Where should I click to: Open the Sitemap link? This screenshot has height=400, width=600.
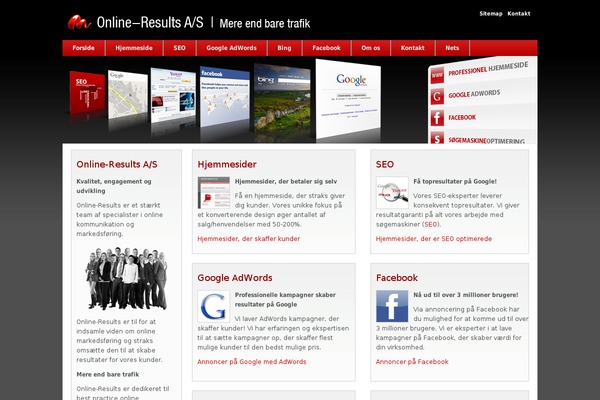491,14
